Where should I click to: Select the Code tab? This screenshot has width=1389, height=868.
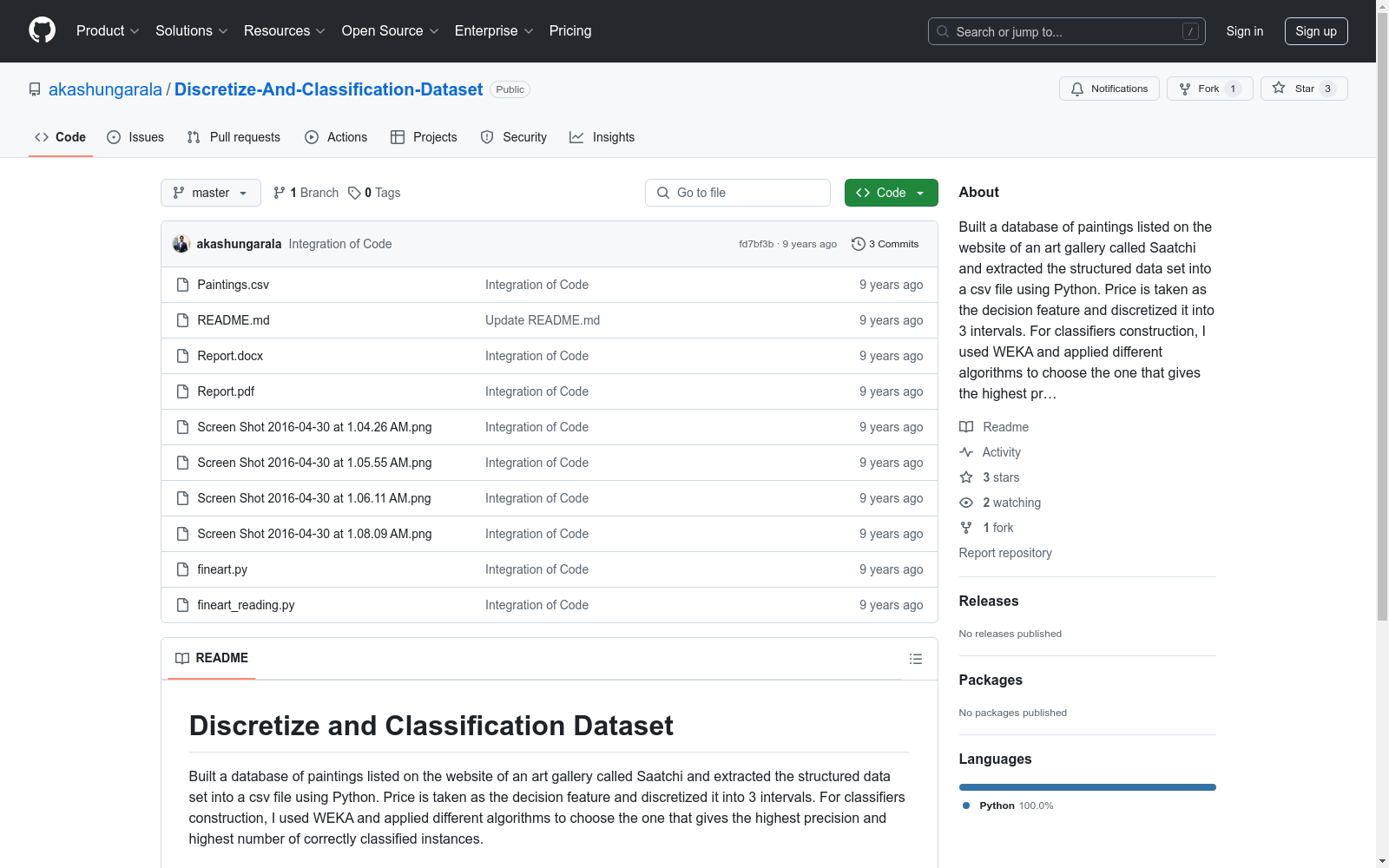pyautogui.click(x=61, y=137)
